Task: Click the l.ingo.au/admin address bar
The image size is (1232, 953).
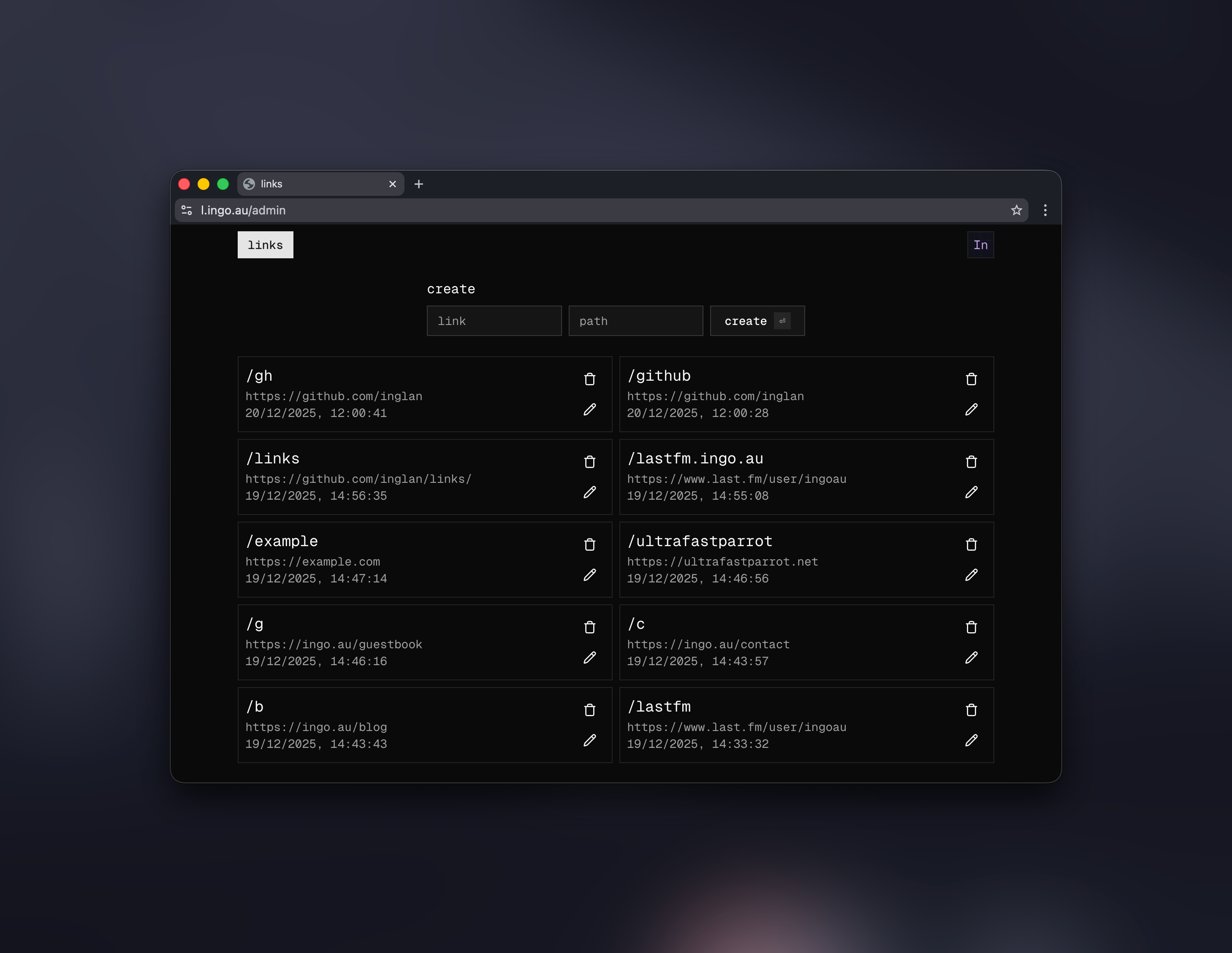Action: coord(601,210)
